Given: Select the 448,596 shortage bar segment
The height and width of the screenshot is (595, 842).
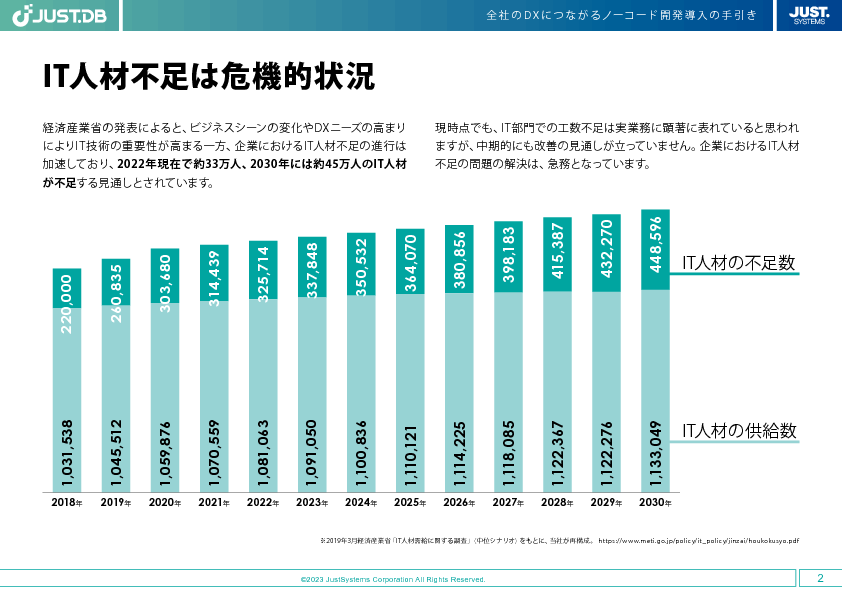Looking at the screenshot, I should 656,250.
